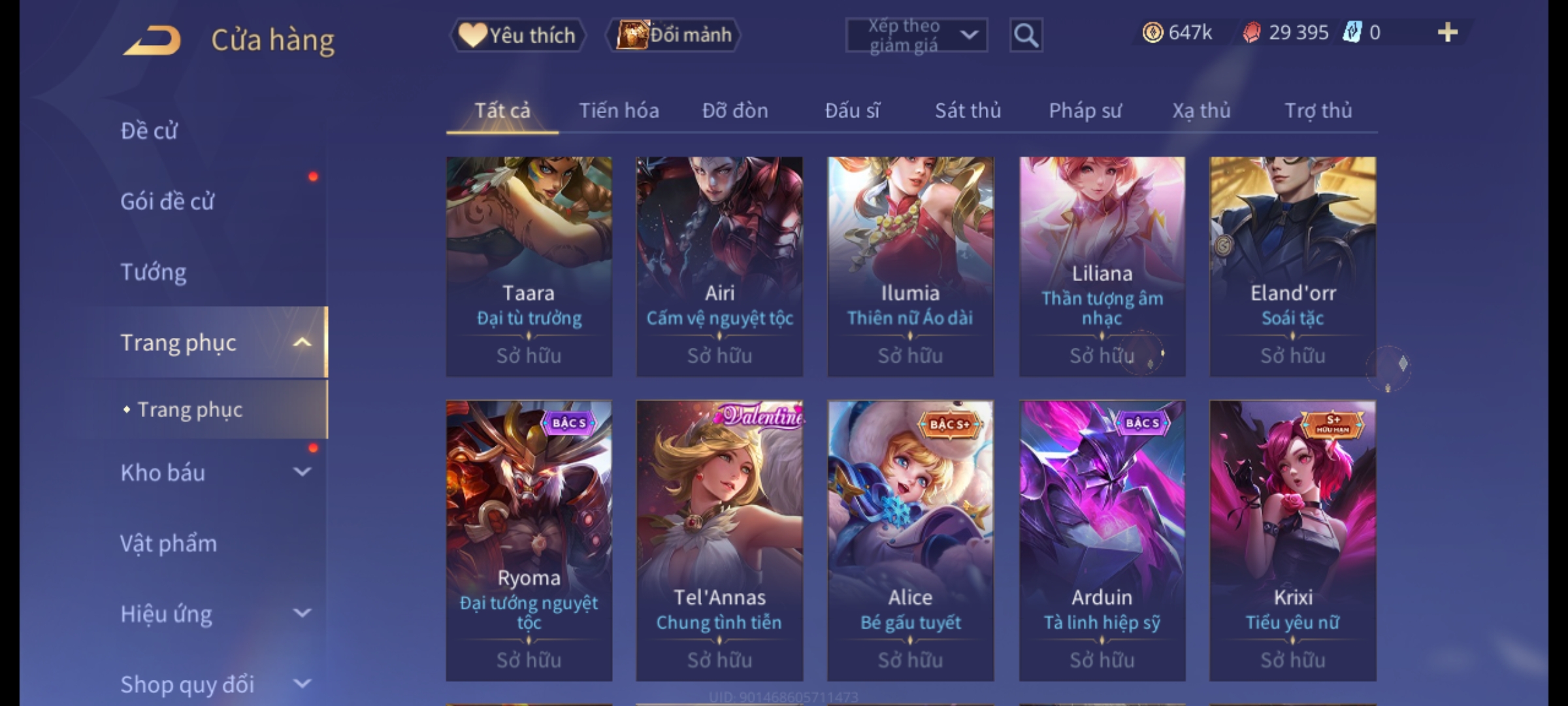The height and width of the screenshot is (706, 1568).
Task: Switch to the Tiến hóa tab
Action: pyautogui.click(x=619, y=110)
